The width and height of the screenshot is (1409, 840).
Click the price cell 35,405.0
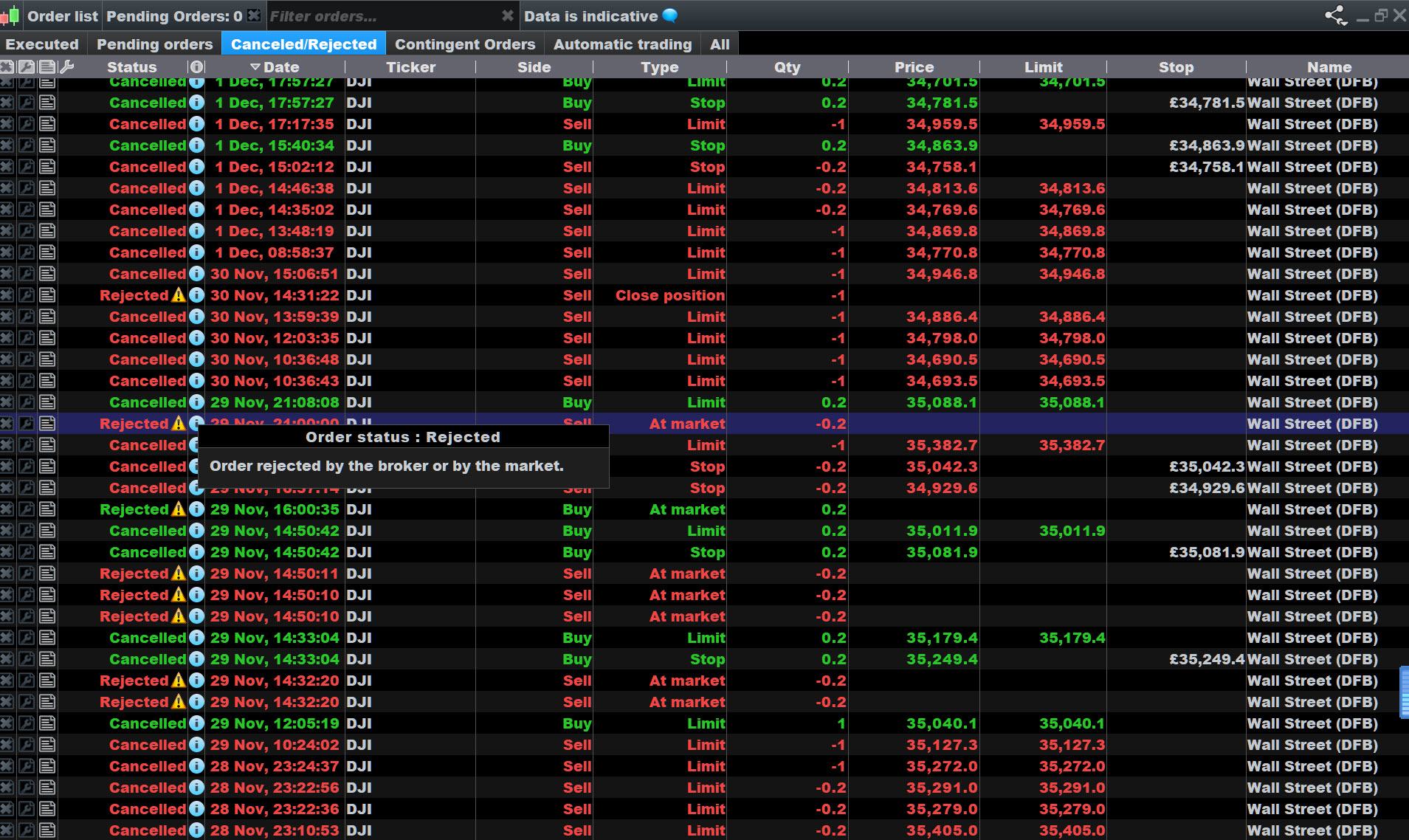click(942, 830)
